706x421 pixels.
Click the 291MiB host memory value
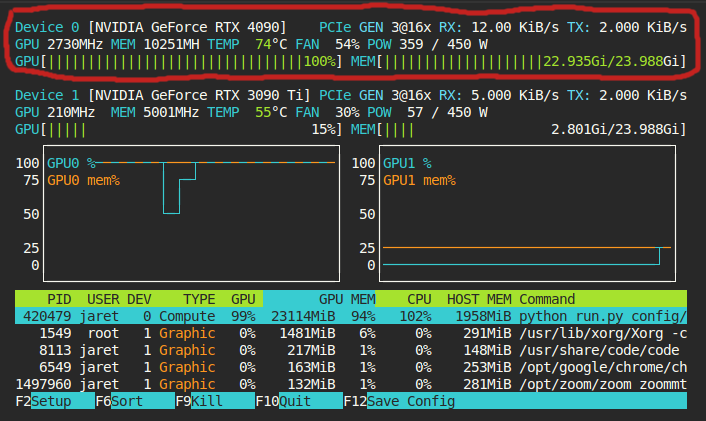click(x=487, y=333)
